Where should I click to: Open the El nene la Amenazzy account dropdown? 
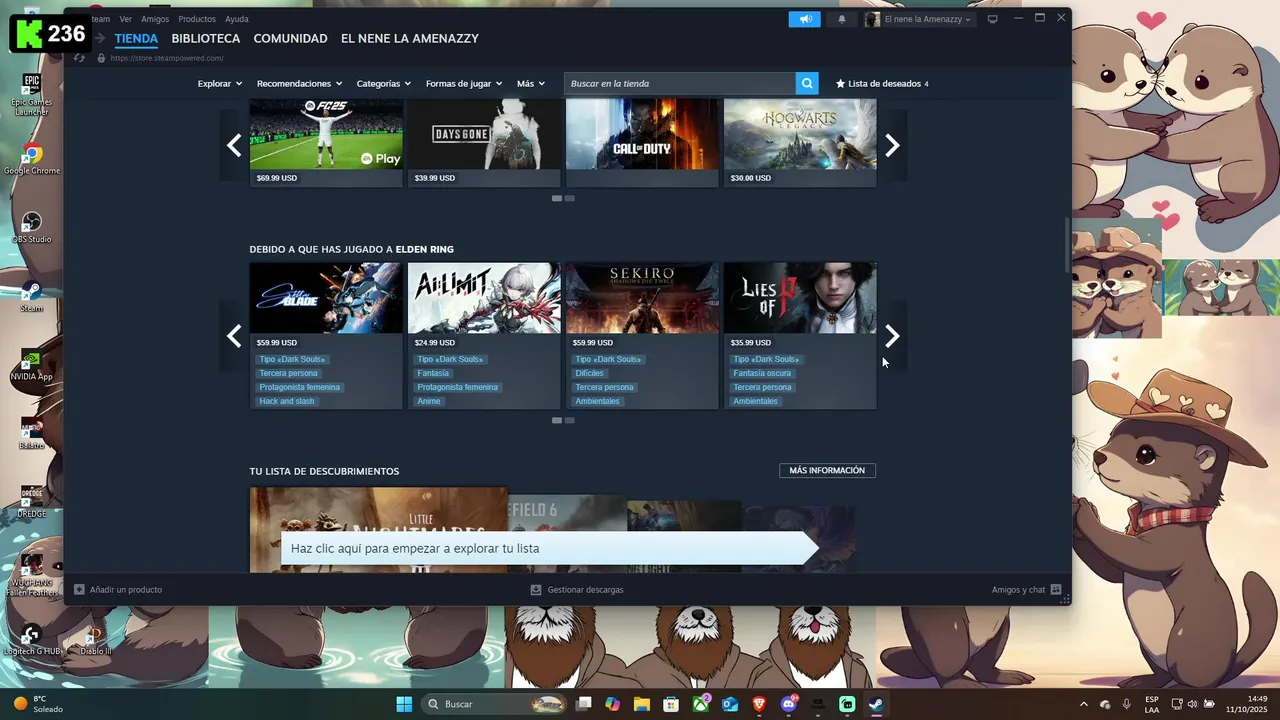pos(918,19)
